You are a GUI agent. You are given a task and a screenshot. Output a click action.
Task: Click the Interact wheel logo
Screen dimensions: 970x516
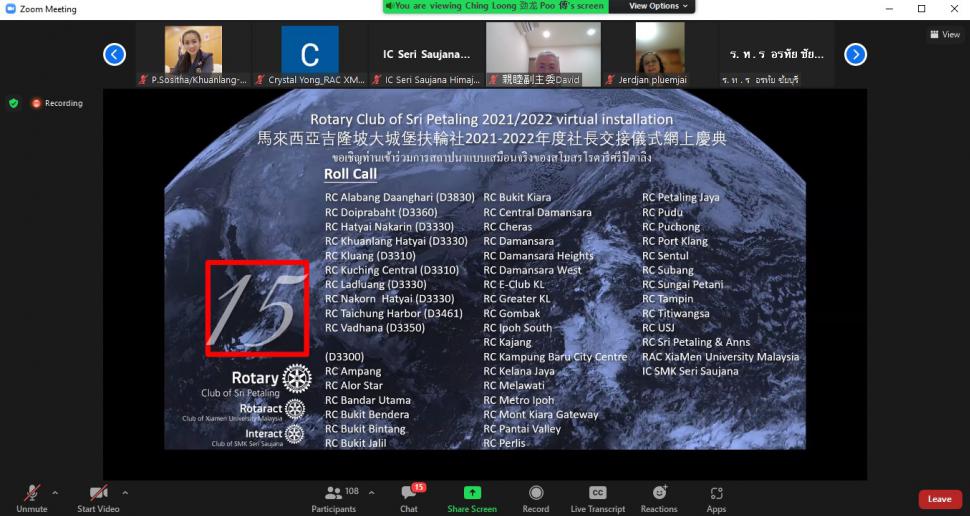click(x=294, y=434)
